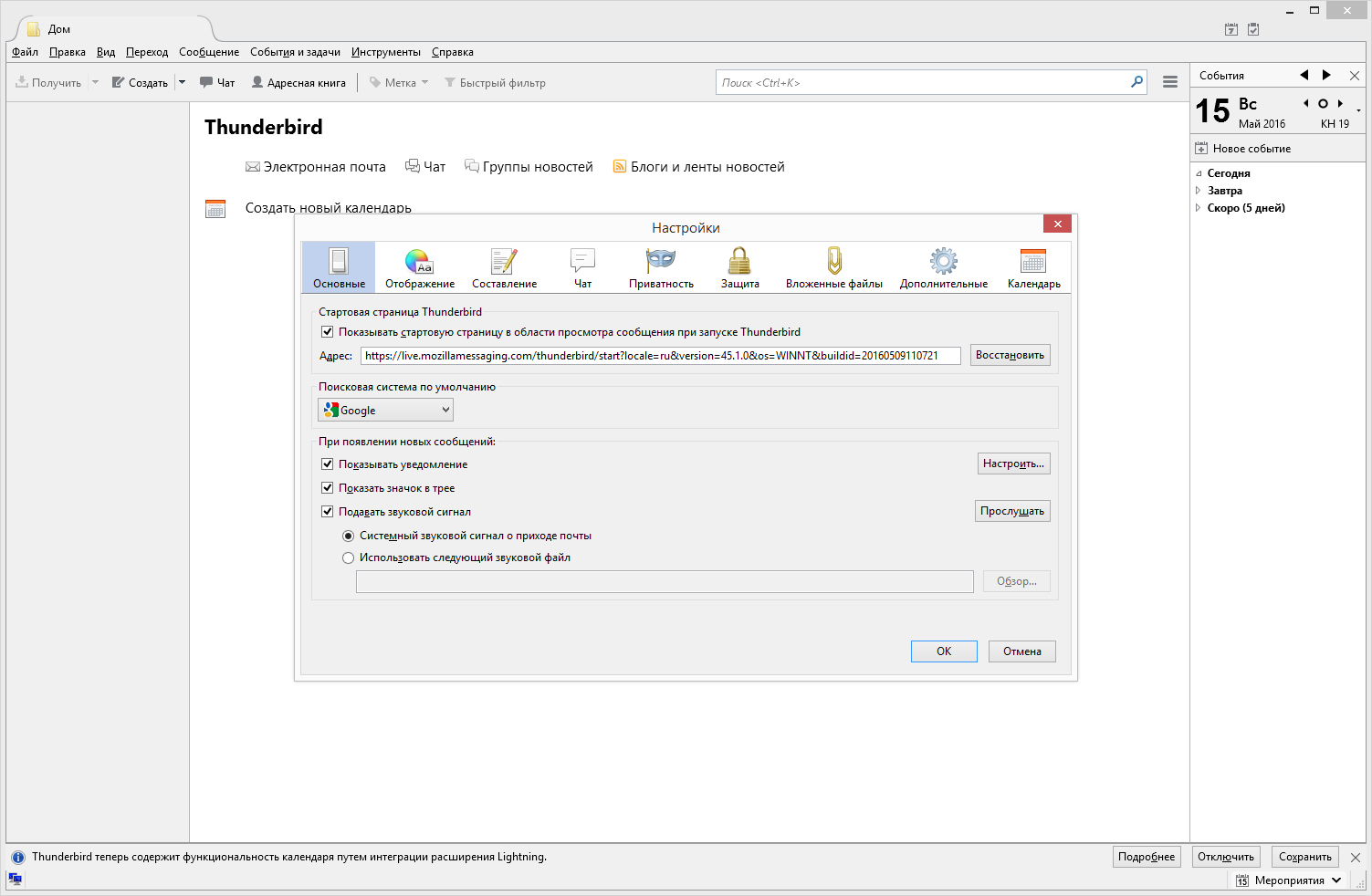Open the tasks tab icon in the tab bar
The width and height of the screenshot is (1372, 896).
click(1253, 29)
